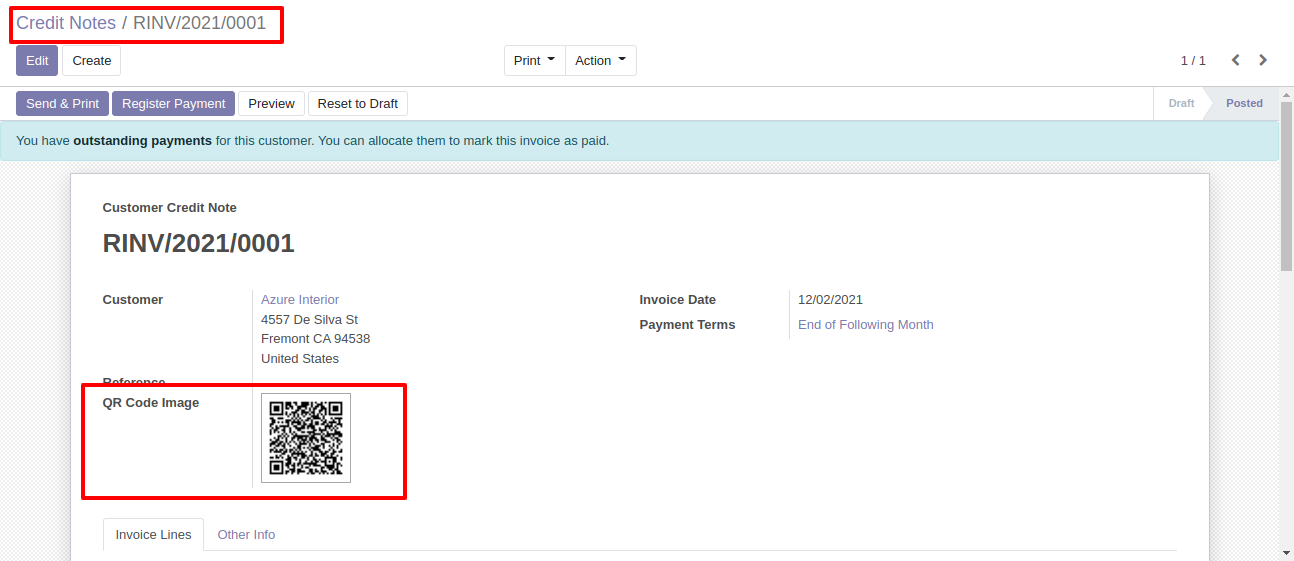This screenshot has height=561, width=1294.
Task: Go to previous record using pager arrow
Action: click(x=1236, y=60)
